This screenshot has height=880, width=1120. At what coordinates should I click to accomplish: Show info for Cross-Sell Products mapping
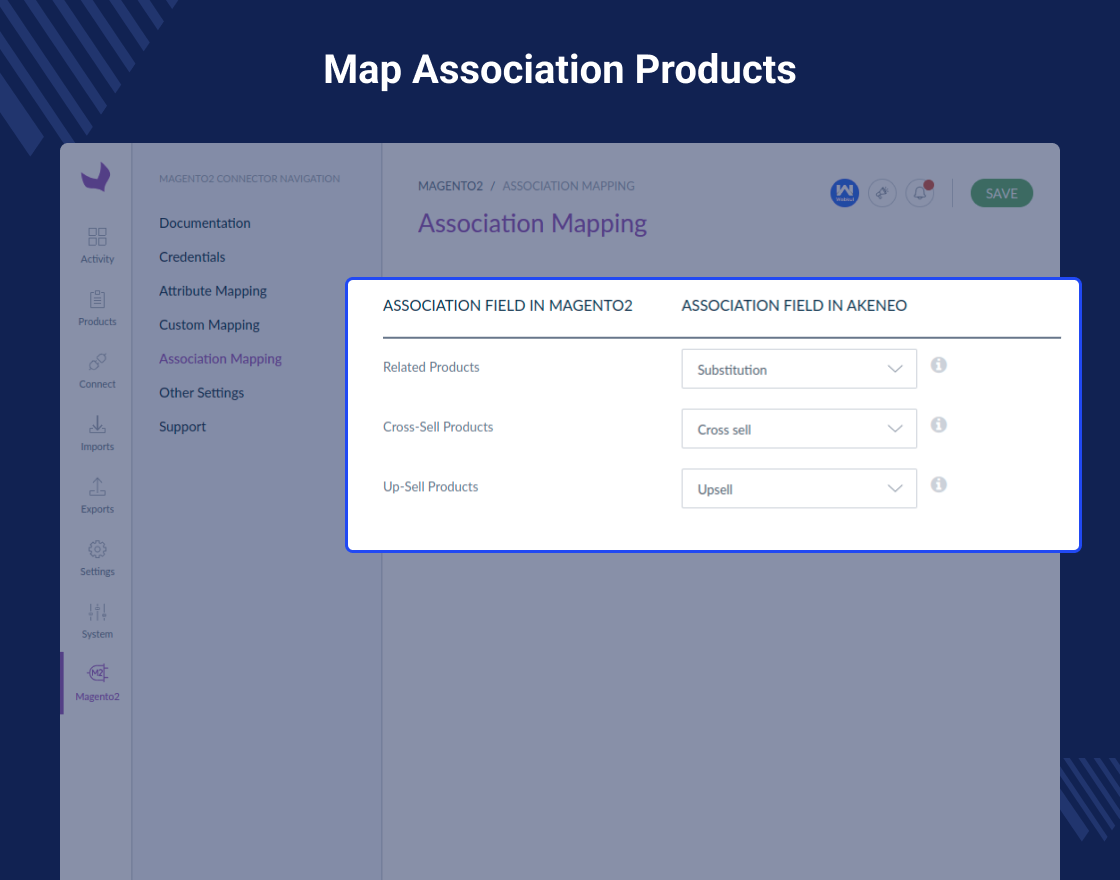[x=939, y=425]
